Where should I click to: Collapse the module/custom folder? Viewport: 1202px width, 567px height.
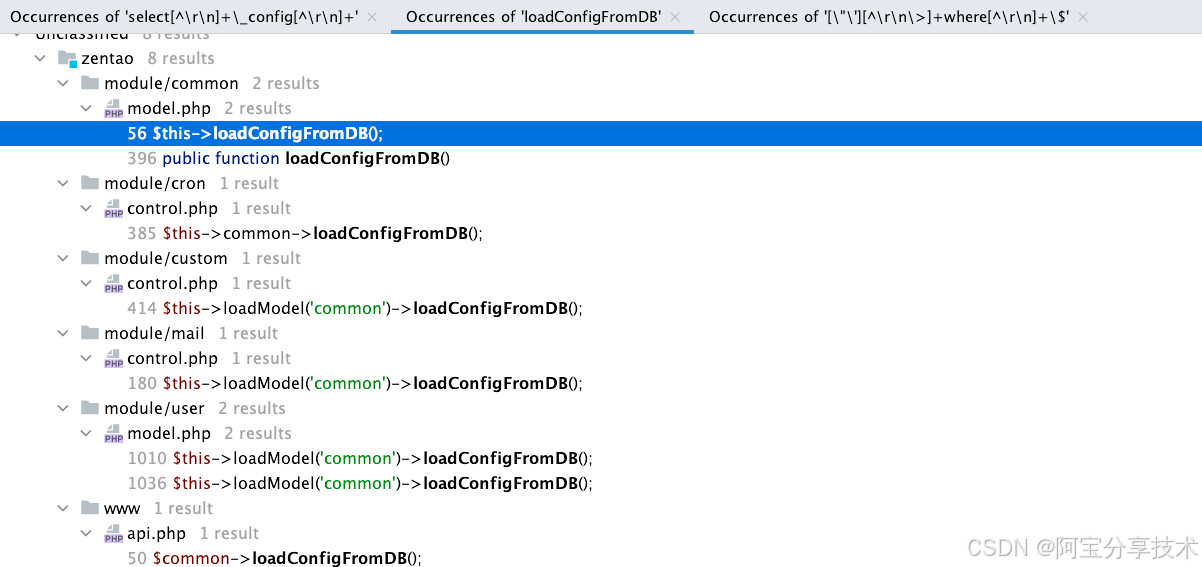[x=63, y=259]
